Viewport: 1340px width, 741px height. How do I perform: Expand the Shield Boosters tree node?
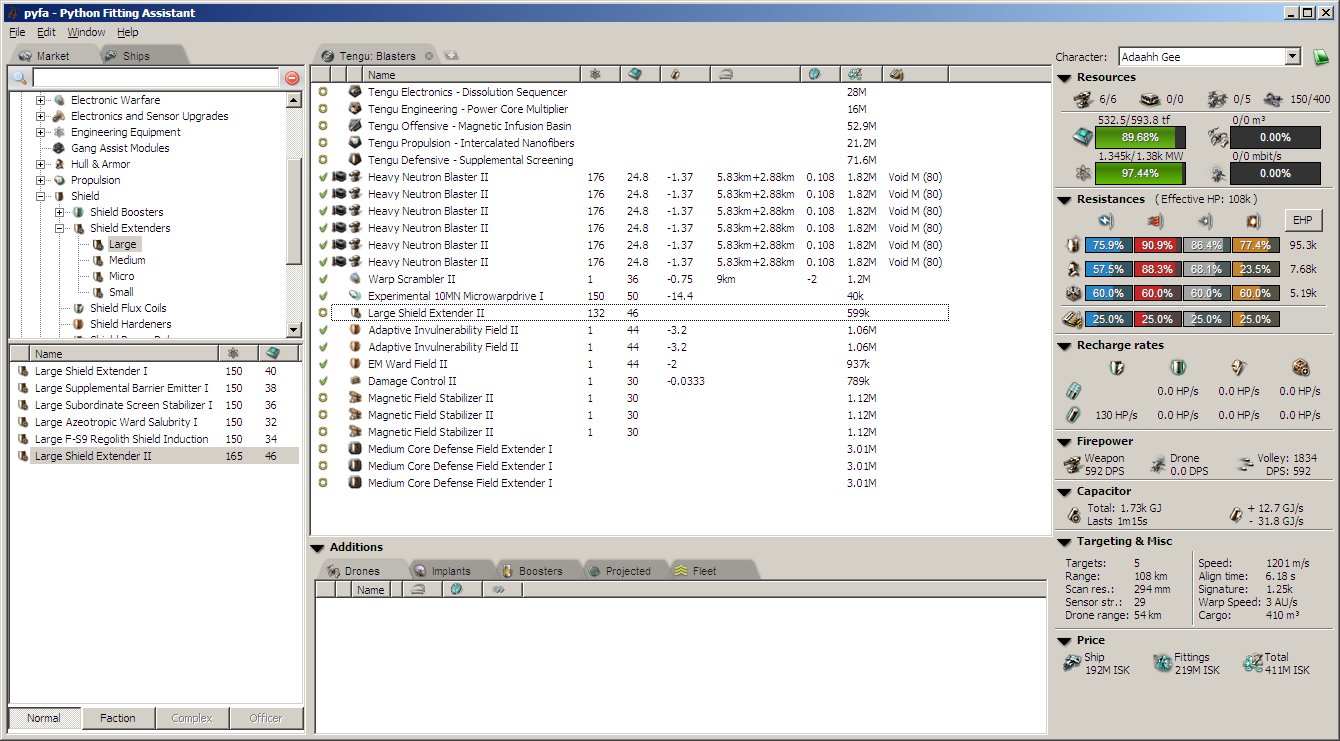[x=60, y=212]
